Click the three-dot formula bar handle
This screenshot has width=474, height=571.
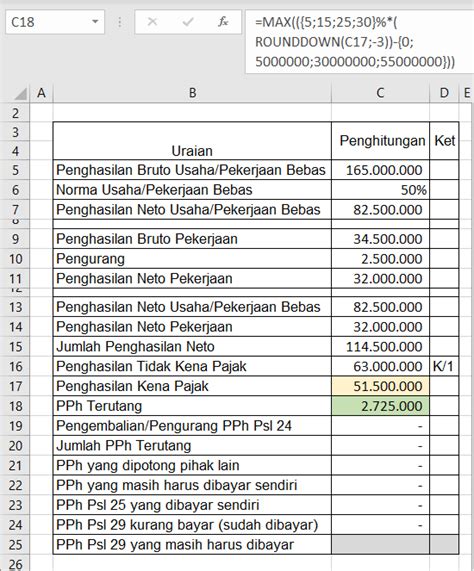(119, 22)
